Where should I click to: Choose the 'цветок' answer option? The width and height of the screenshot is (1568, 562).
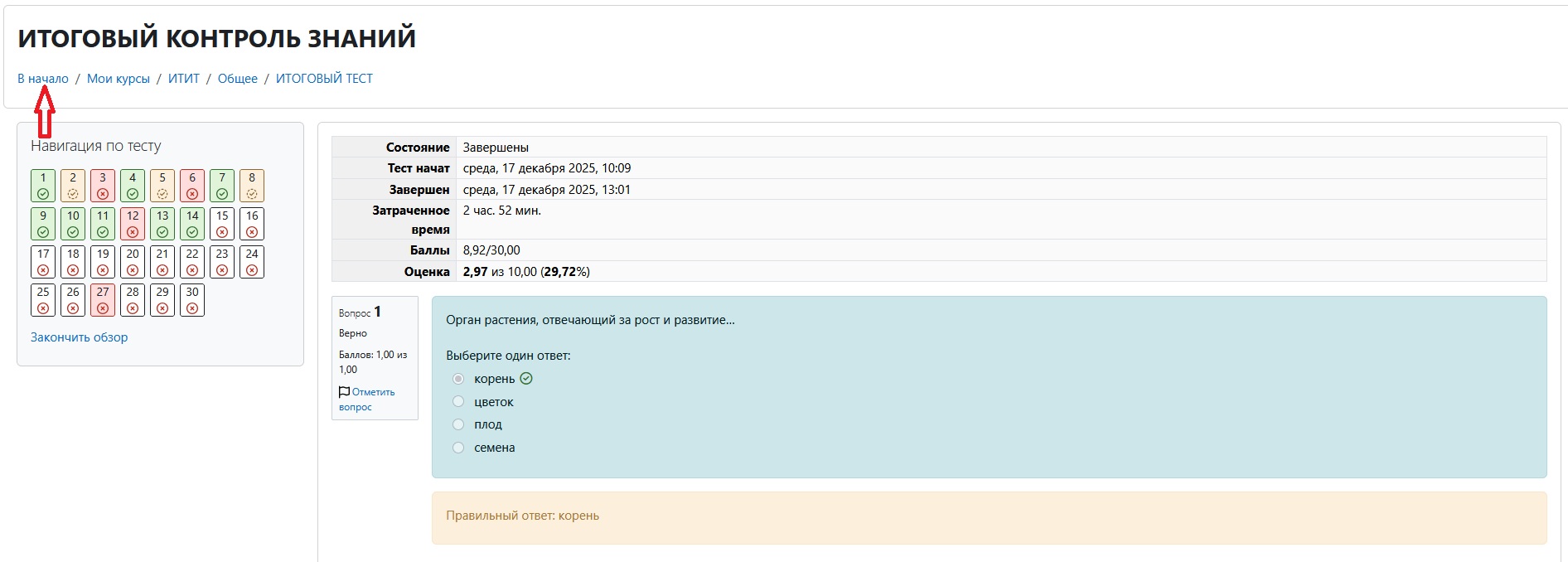click(458, 402)
